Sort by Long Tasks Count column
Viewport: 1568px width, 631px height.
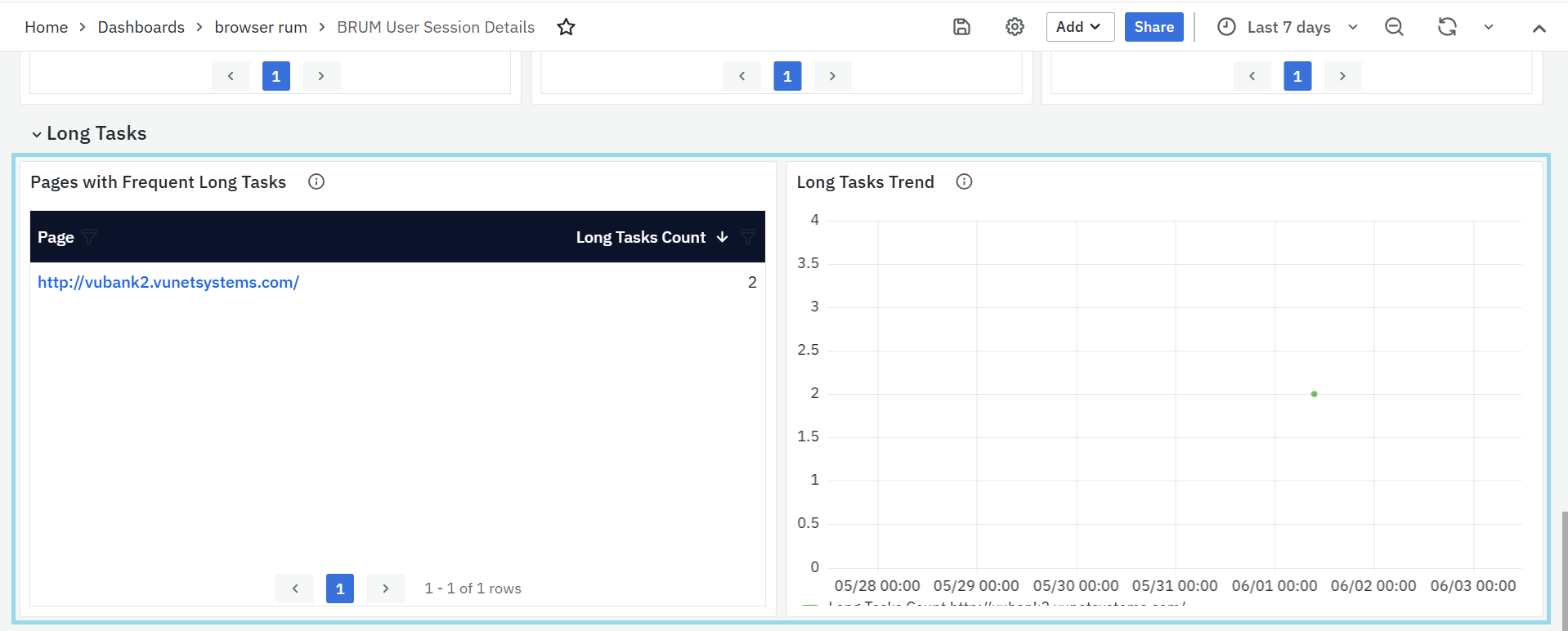641,237
